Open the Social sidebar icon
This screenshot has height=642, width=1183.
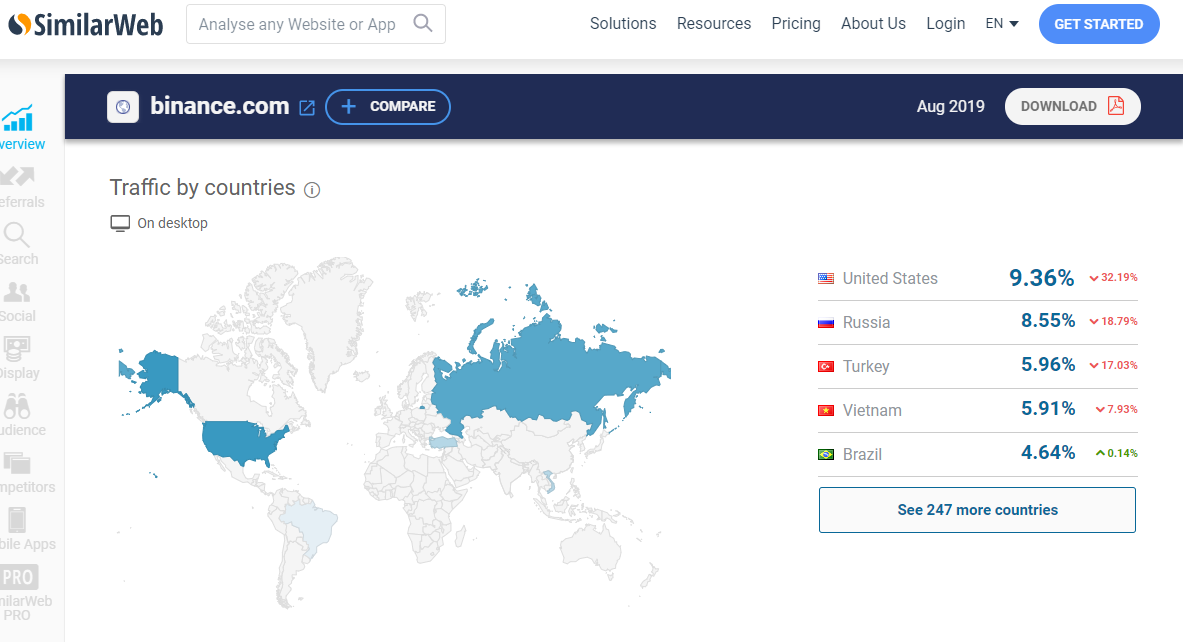pos(17,292)
